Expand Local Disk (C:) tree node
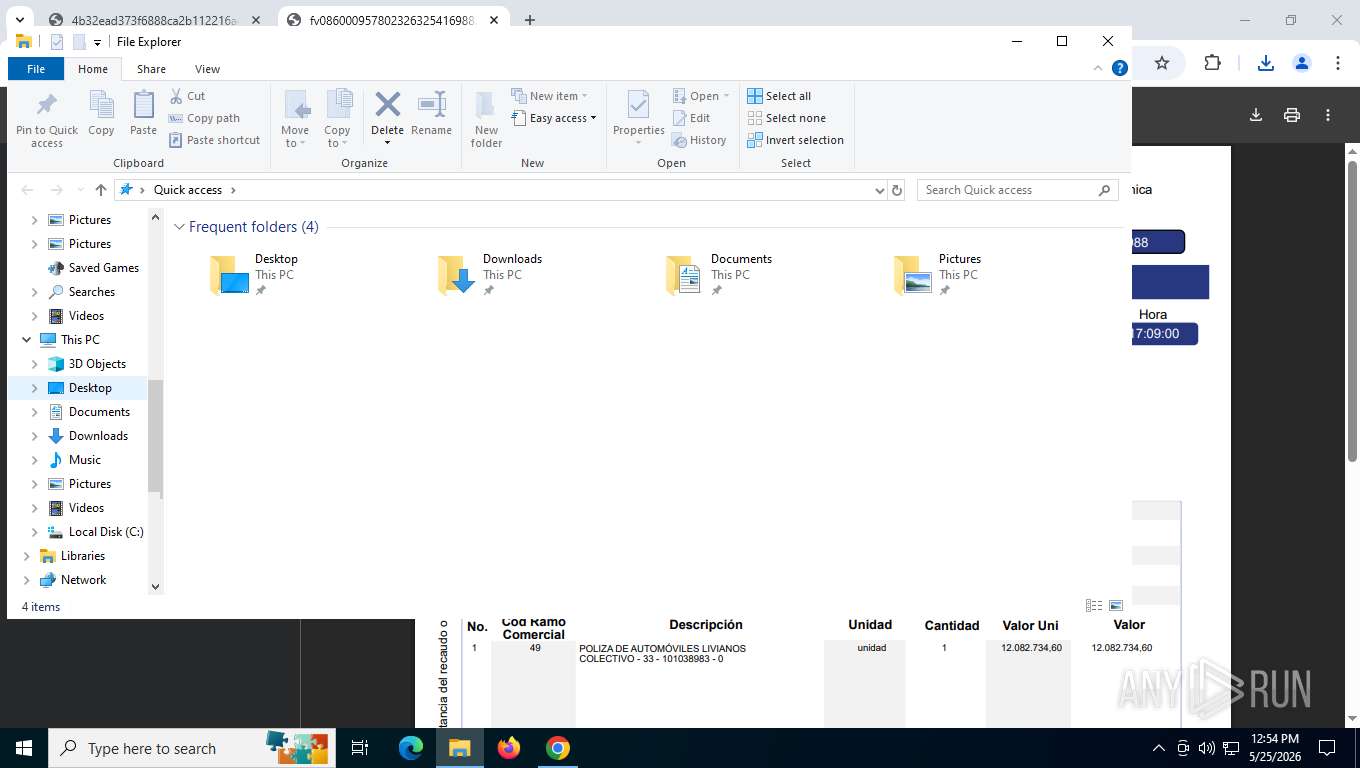Image resolution: width=1360 pixels, height=768 pixels. [35, 532]
